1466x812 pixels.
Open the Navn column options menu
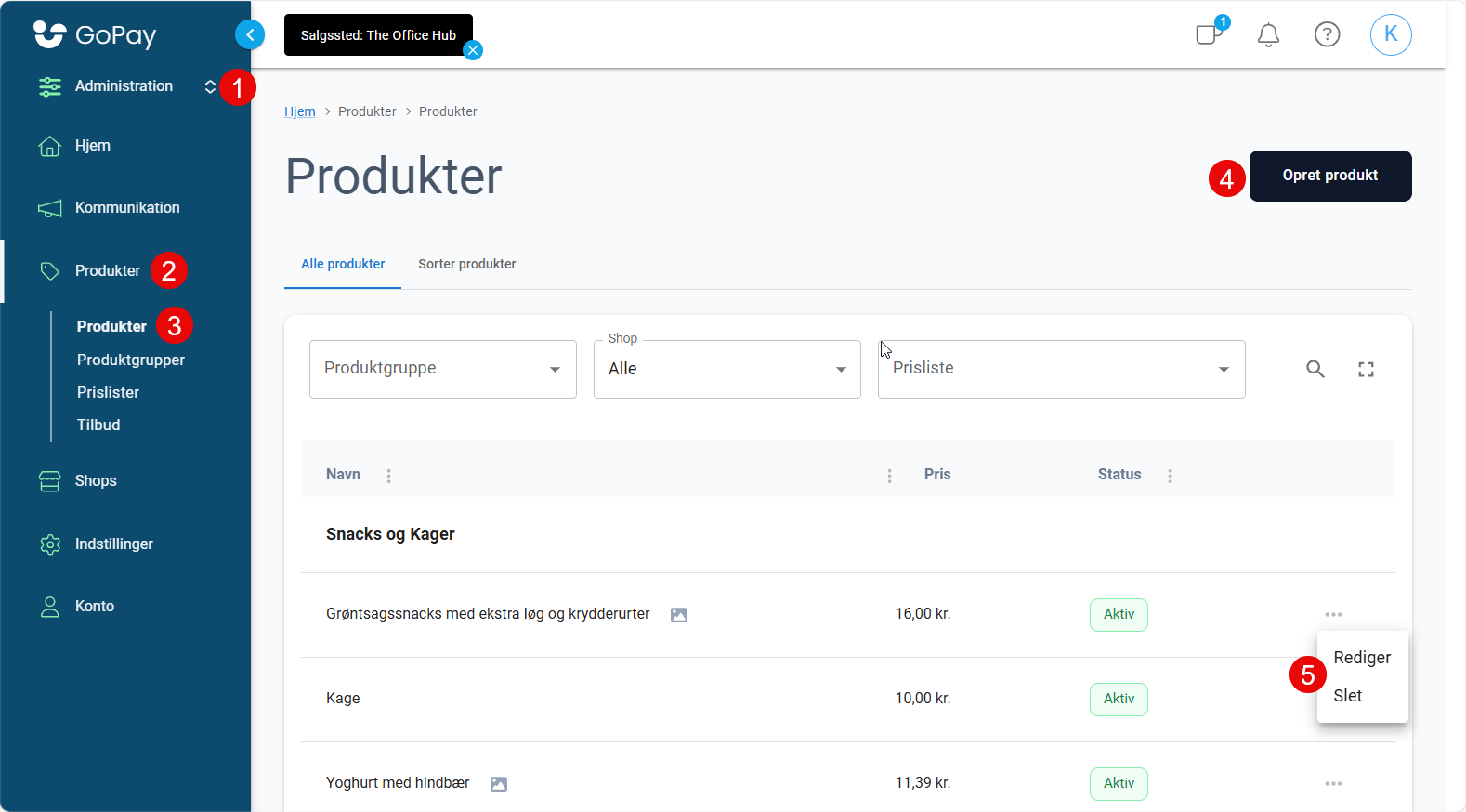[x=388, y=476]
